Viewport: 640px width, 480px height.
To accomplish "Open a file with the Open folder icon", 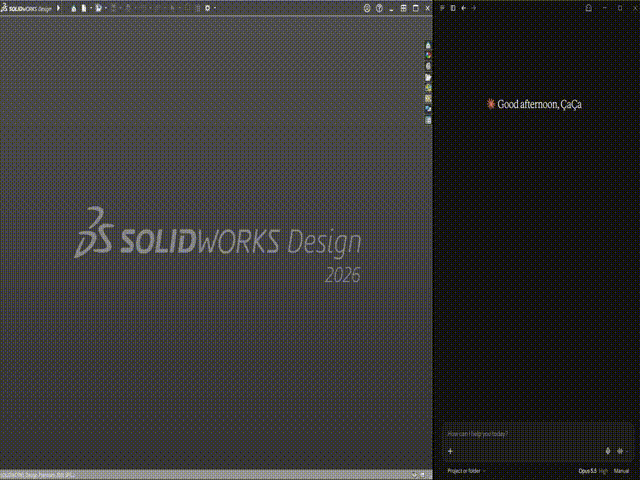I will pos(98,8).
